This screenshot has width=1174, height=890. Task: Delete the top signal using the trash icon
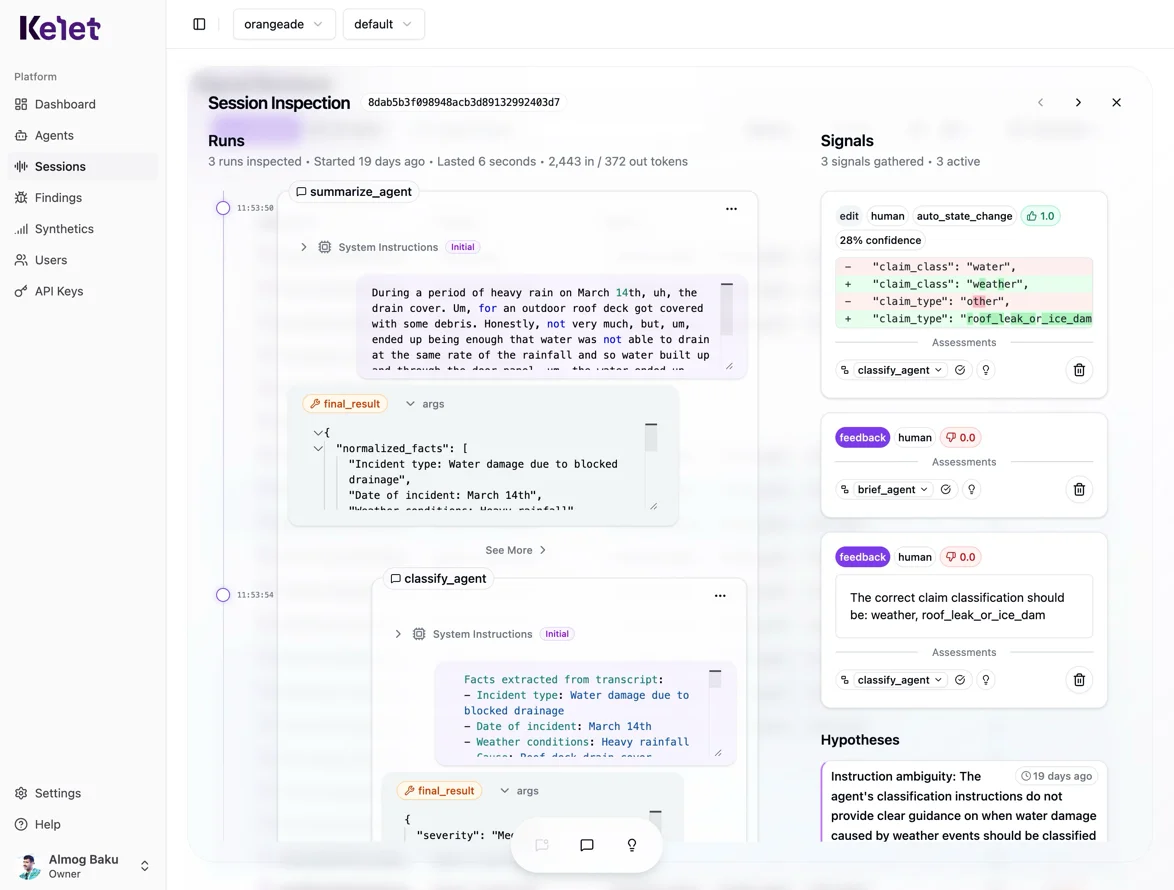coord(1079,369)
